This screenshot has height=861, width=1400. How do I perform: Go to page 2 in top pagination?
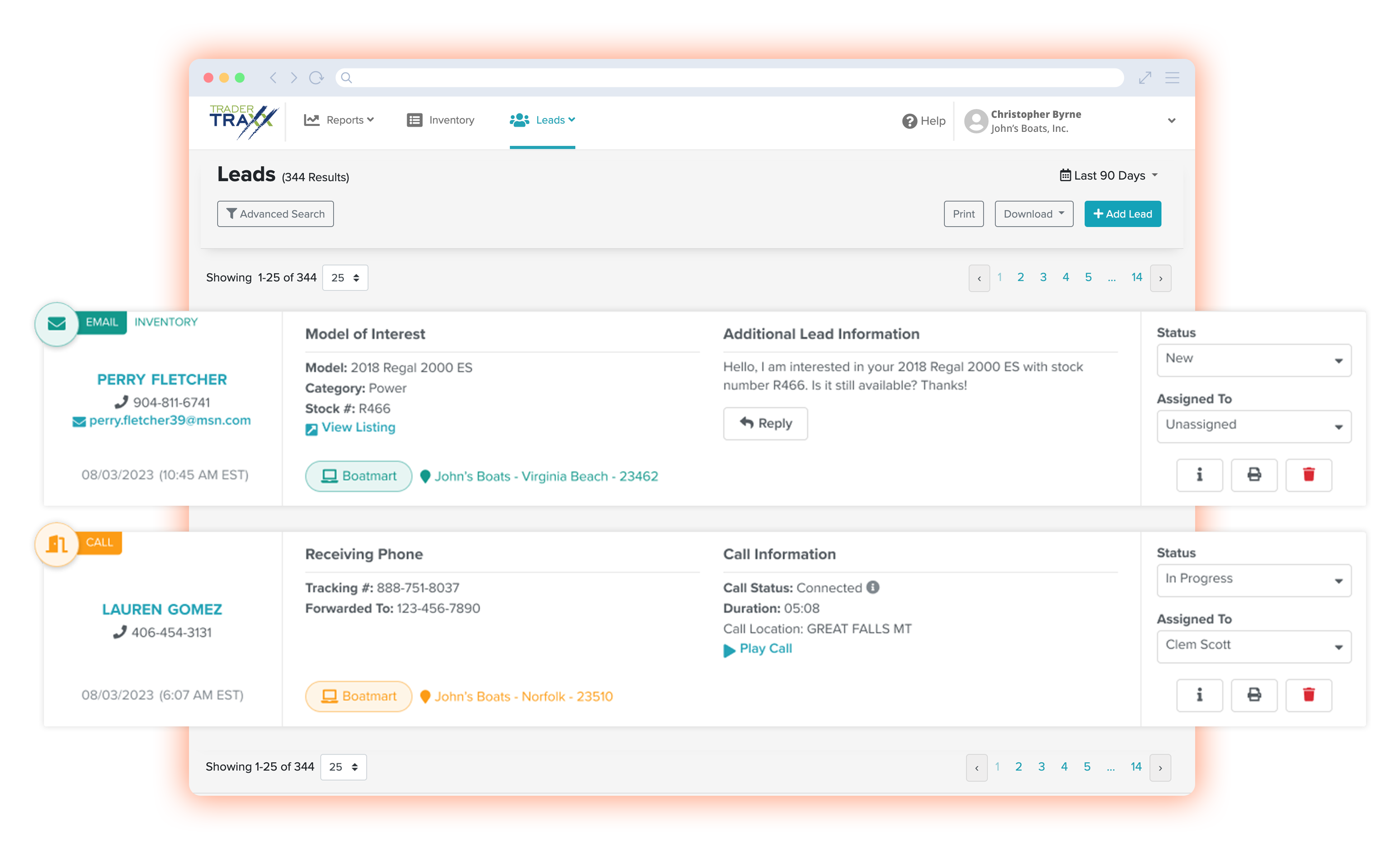(1020, 277)
